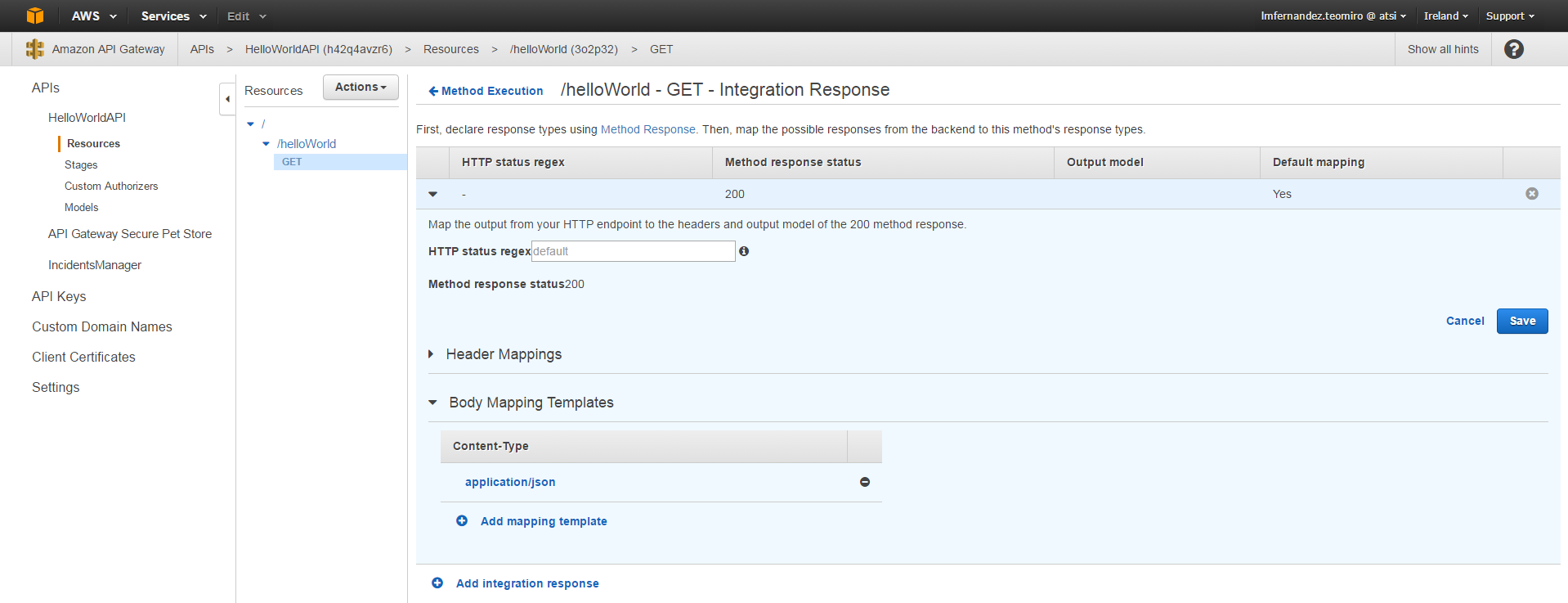Image resolution: width=1568 pixels, height=603 pixels.
Task: Open Settings in the sidebar
Action: coord(56,387)
